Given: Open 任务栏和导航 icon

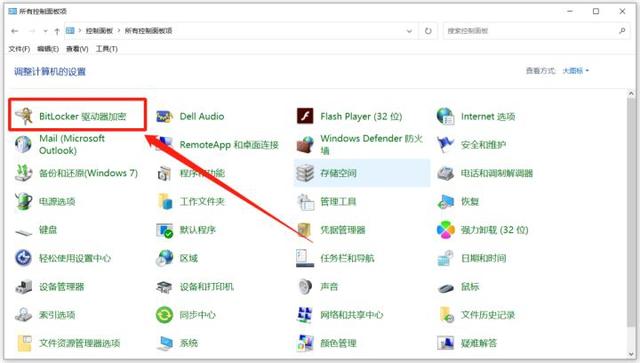Looking at the screenshot, I should coord(305,258).
